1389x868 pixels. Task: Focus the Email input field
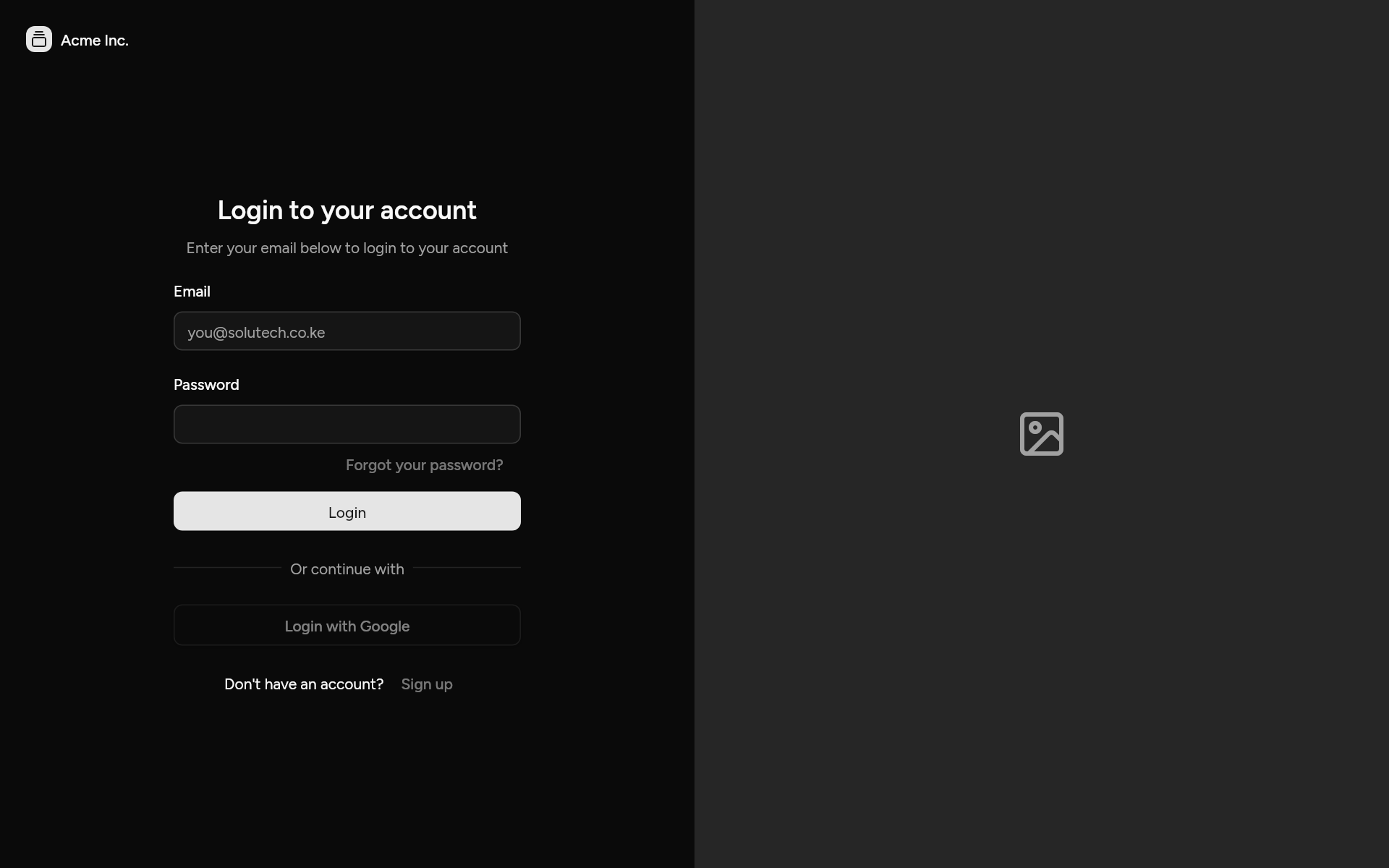(x=347, y=331)
